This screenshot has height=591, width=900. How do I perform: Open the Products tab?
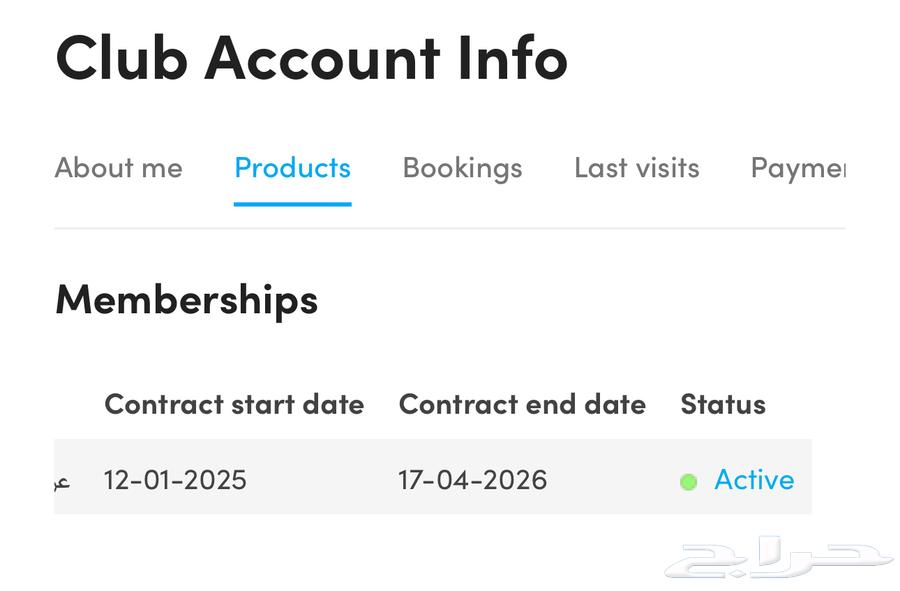point(292,168)
